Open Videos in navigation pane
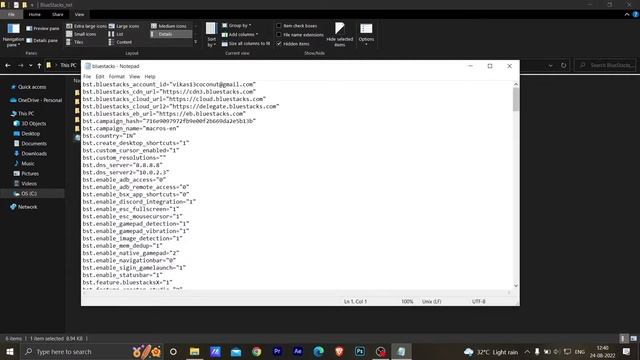640x360 pixels. coord(25,184)
